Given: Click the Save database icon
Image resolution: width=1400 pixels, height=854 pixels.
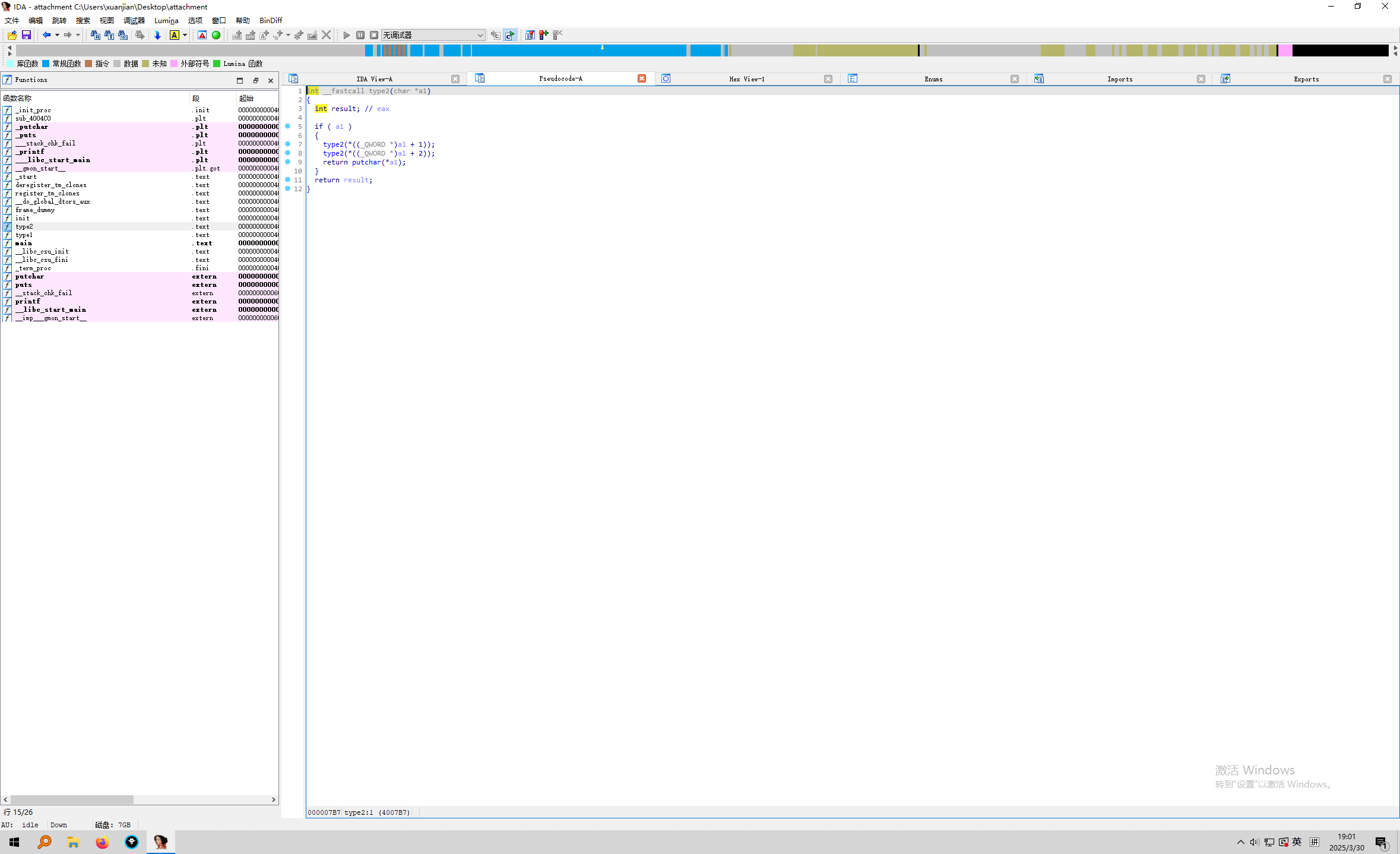Looking at the screenshot, I should [26, 35].
